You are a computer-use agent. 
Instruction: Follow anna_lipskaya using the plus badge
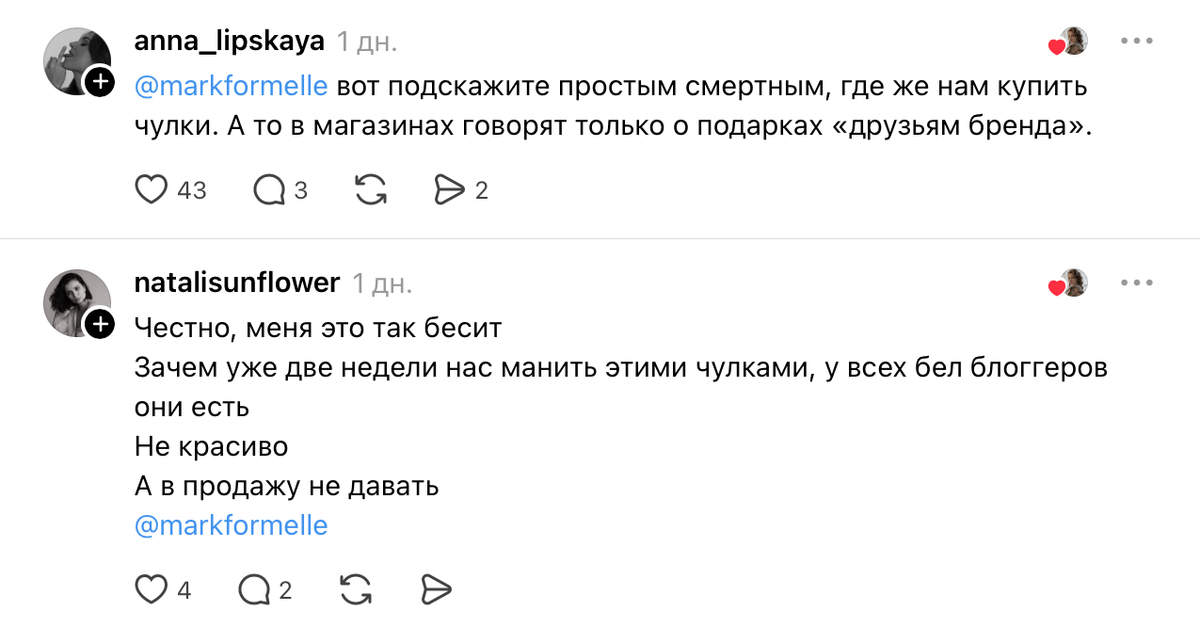pyautogui.click(x=98, y=82)
